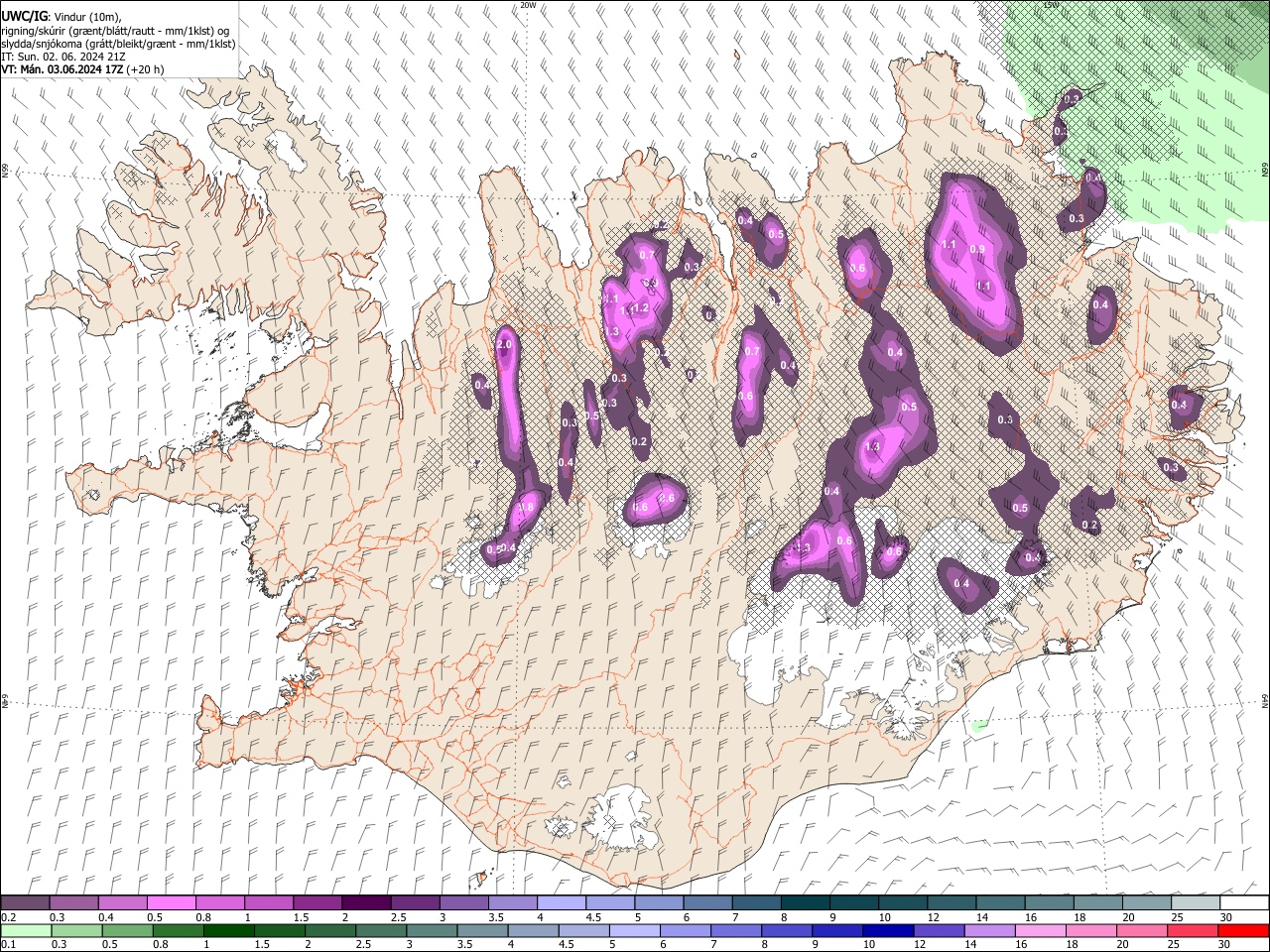The width and height of the screenshot is (1270, 952).
Task: Click the '1.2' precipitation value on the map
Action: 641,308
